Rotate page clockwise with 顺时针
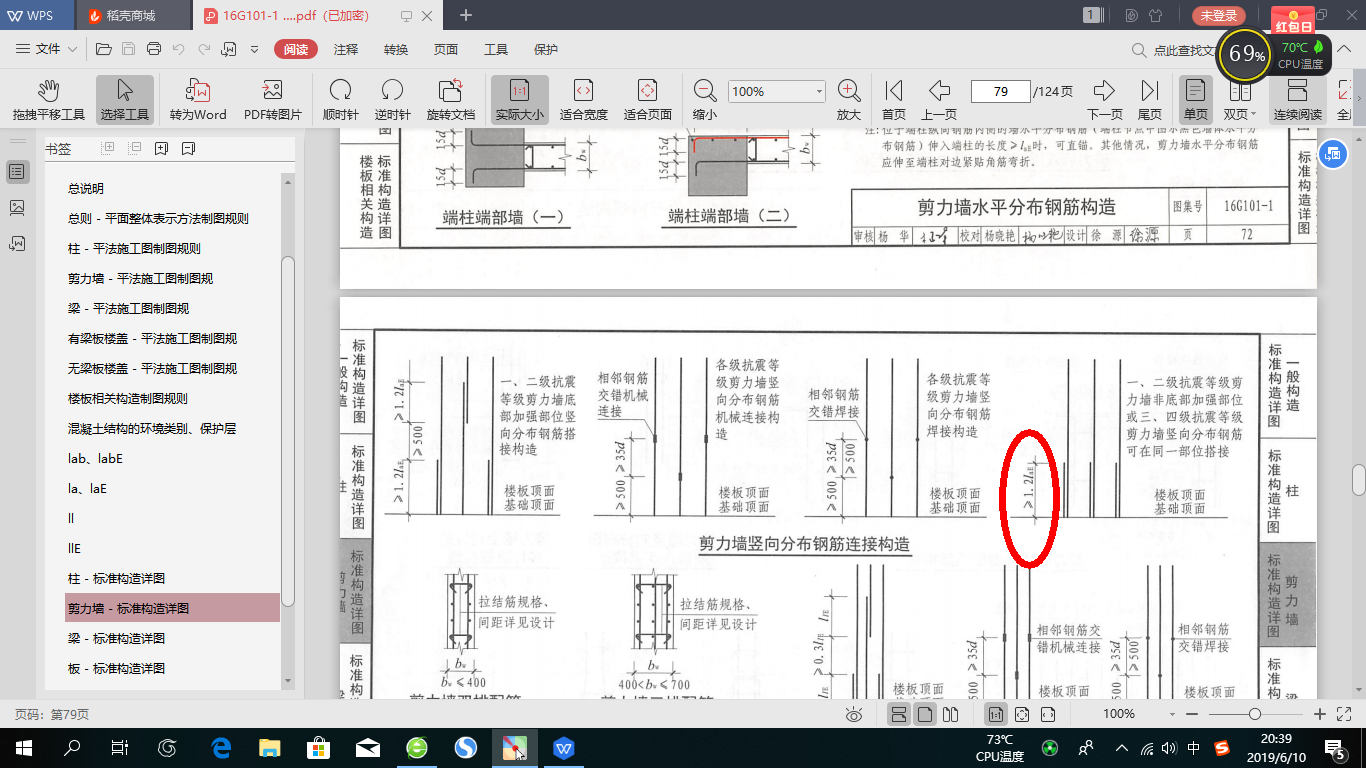1366x768 pixels. pos(341,100)
